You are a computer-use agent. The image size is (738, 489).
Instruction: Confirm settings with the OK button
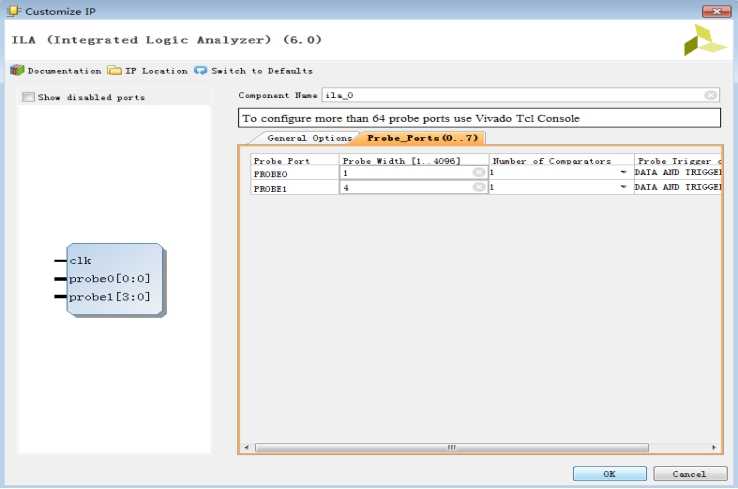coord(610,473)
